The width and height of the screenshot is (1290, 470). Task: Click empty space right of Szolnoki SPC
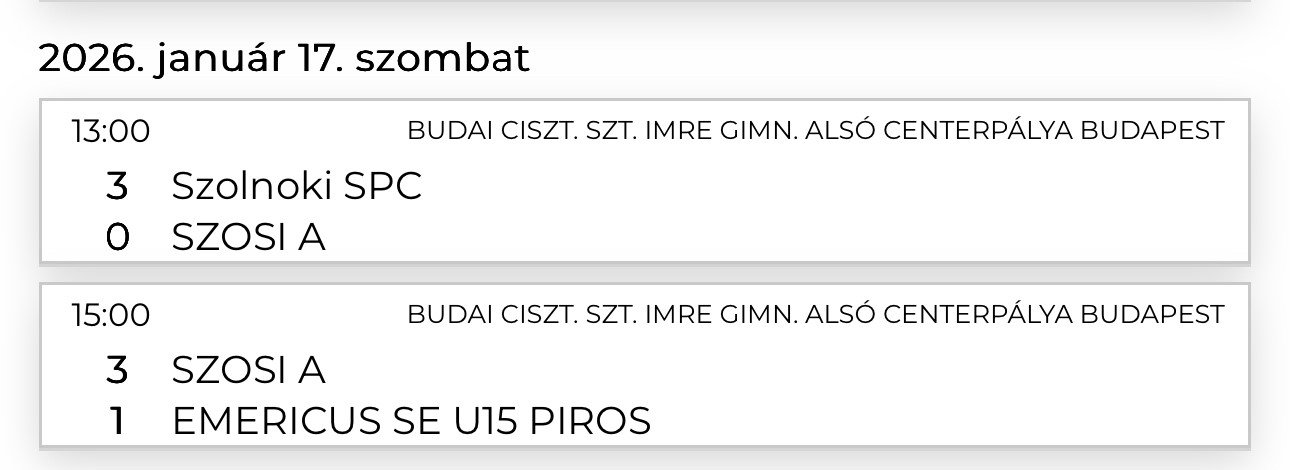[x=800, y=186]
